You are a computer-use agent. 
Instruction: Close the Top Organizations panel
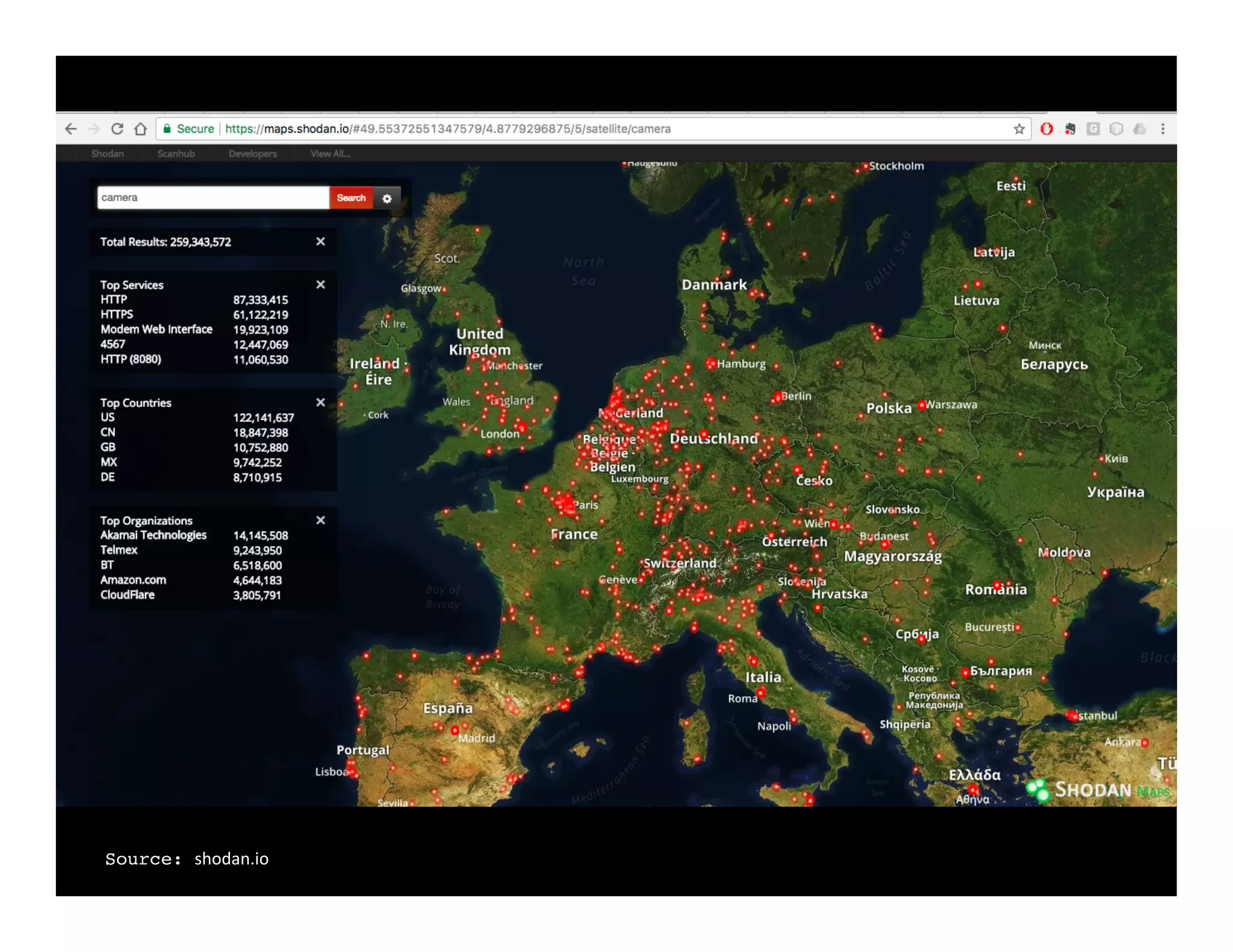pyautogui.click(x=320, y=521)
